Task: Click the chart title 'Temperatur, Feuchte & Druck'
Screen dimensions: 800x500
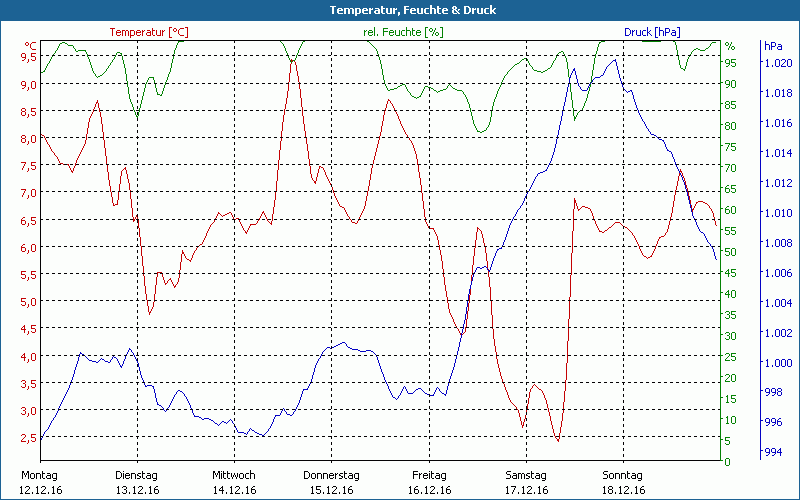Action: 399,10
